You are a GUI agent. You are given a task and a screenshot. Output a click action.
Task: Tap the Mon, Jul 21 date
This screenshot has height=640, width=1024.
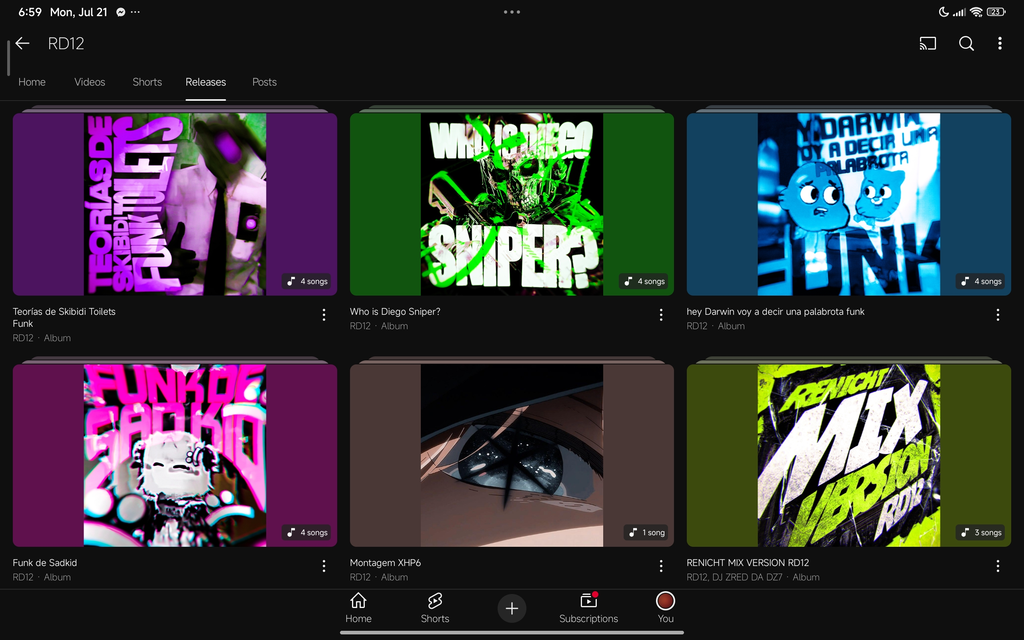tap(78, 12)
